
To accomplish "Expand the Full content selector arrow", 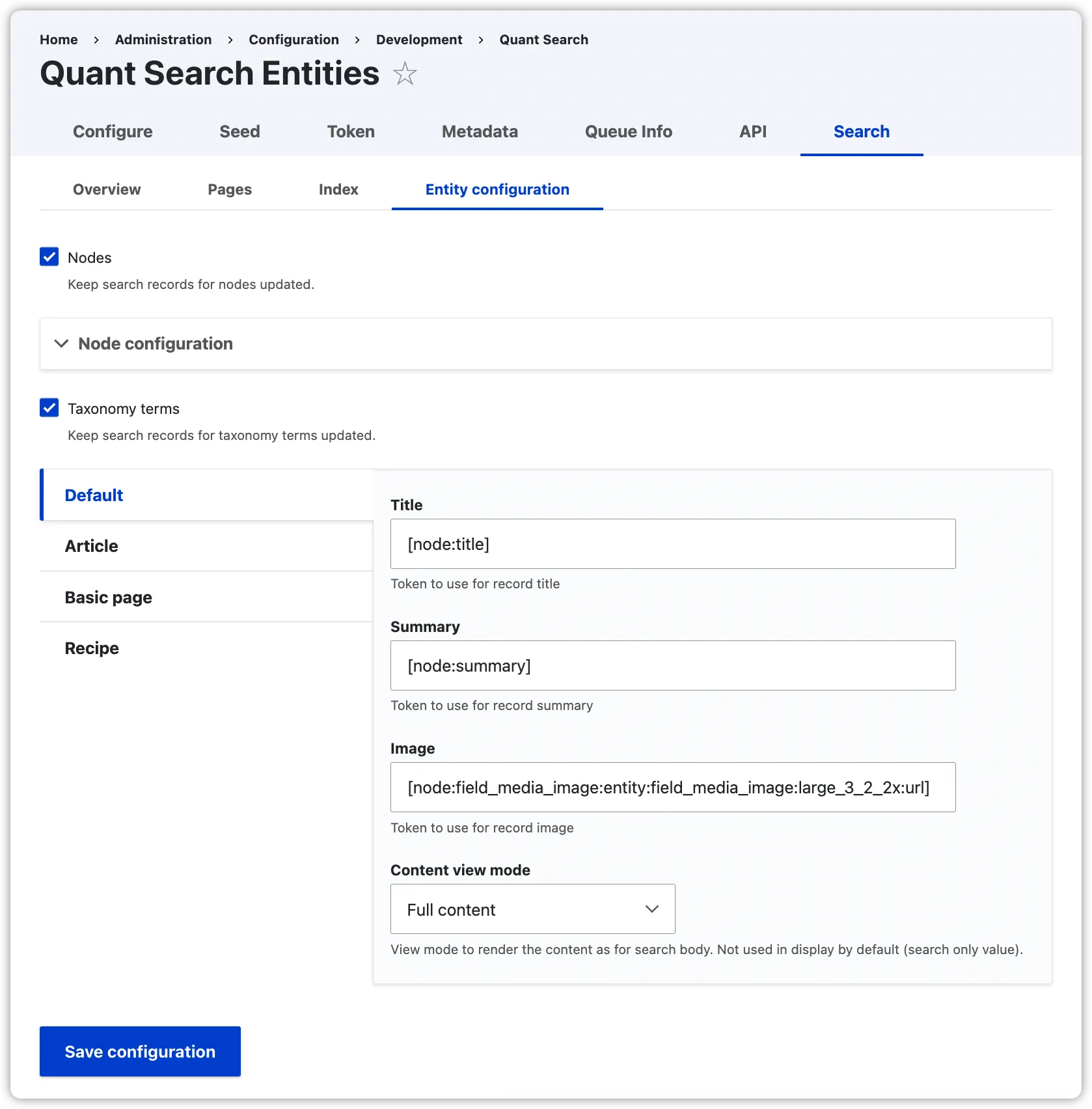I will pos(652,909).
